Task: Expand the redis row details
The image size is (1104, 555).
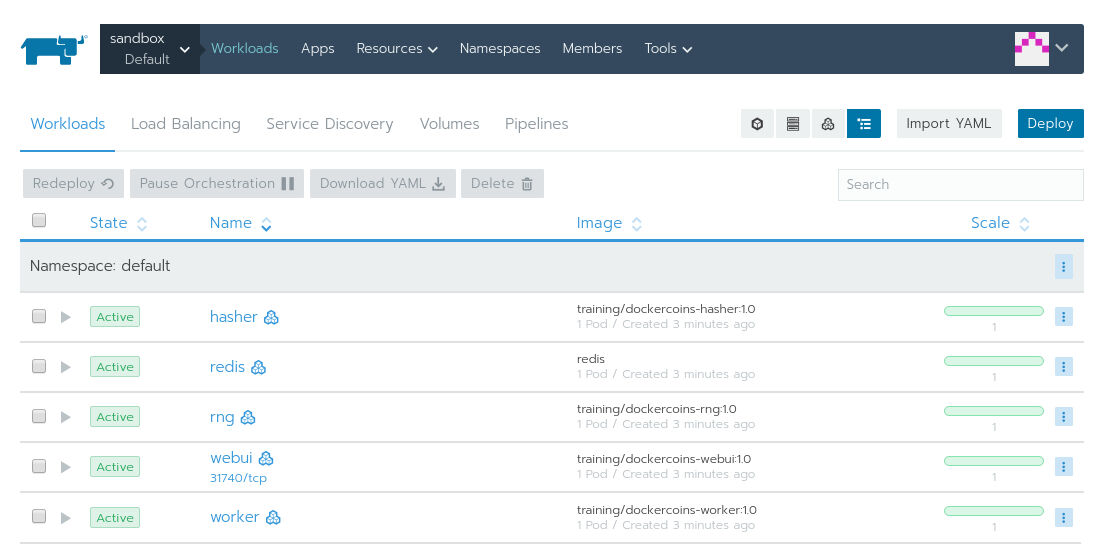Action: [x=65, y=367]
